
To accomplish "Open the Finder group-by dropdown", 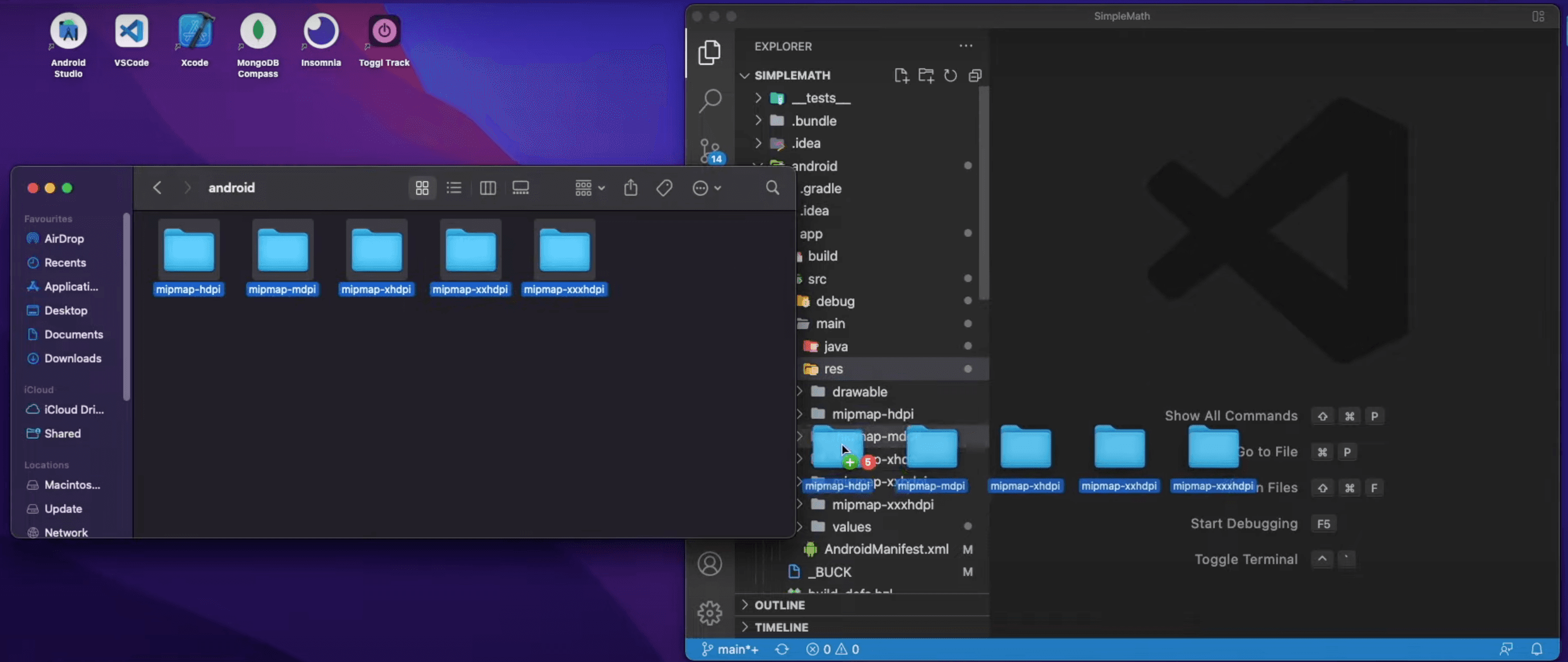I will pyautogui.click(x=589, y=187).
